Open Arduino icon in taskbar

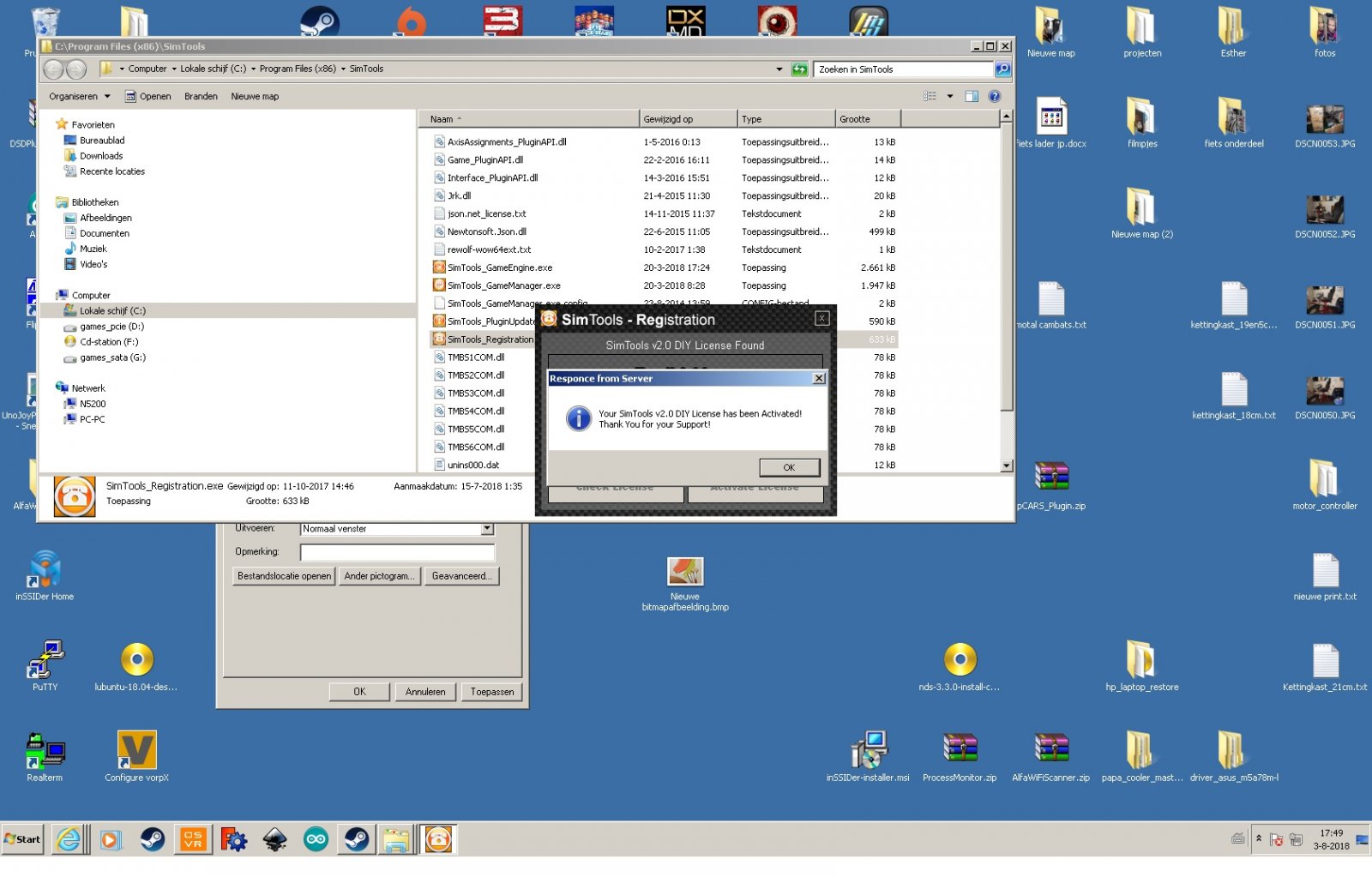click(x=316, y=839)
